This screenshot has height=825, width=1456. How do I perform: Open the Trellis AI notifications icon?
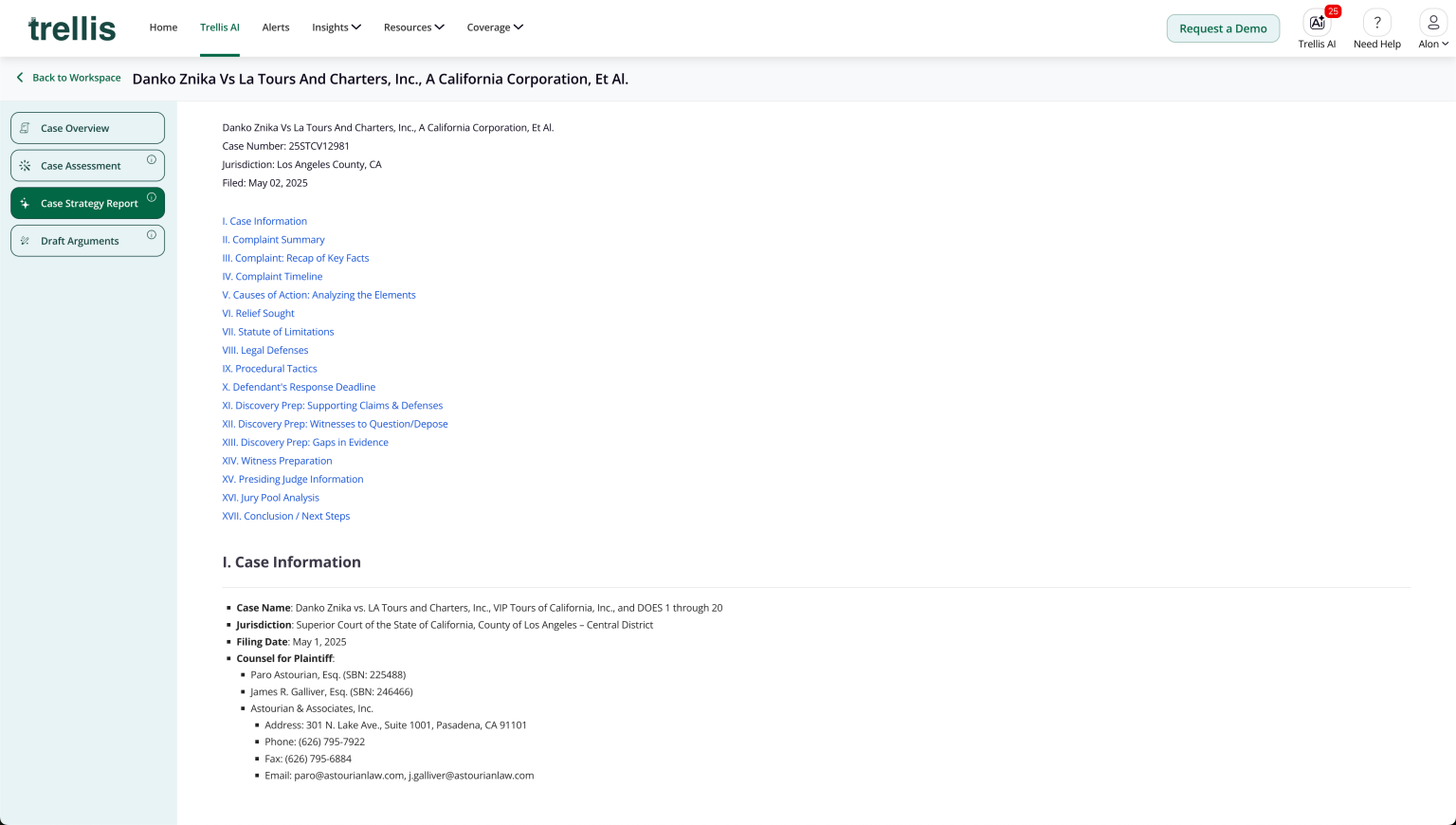1317,24
